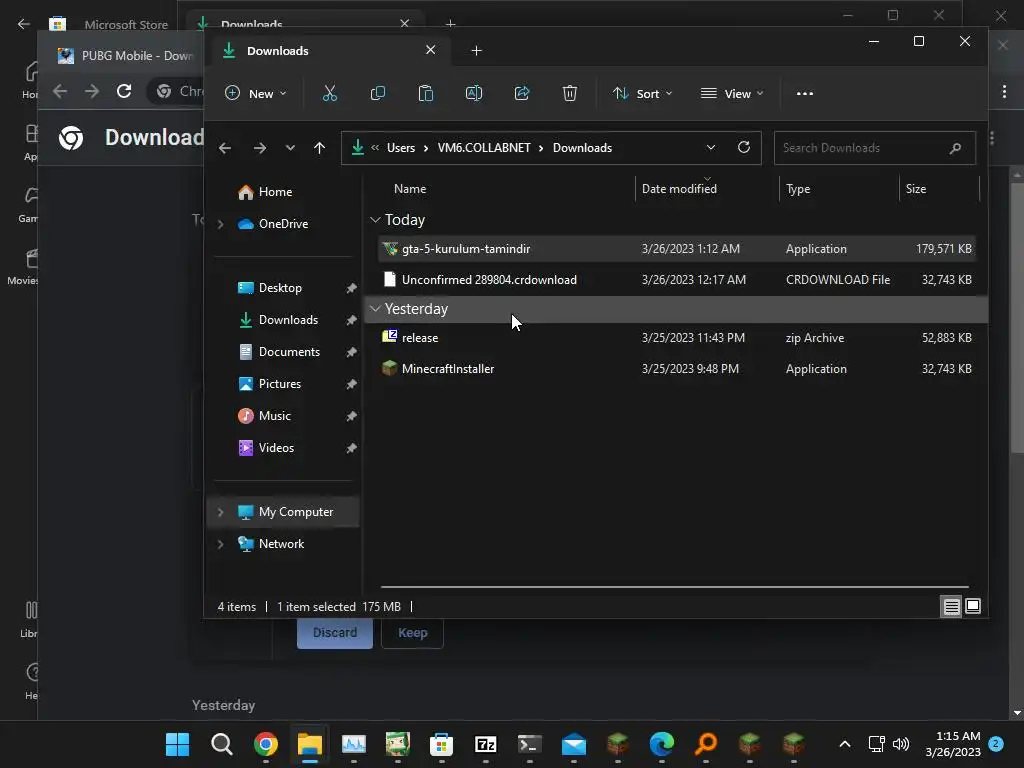Expand Network tree node

(x=221, y=544)
